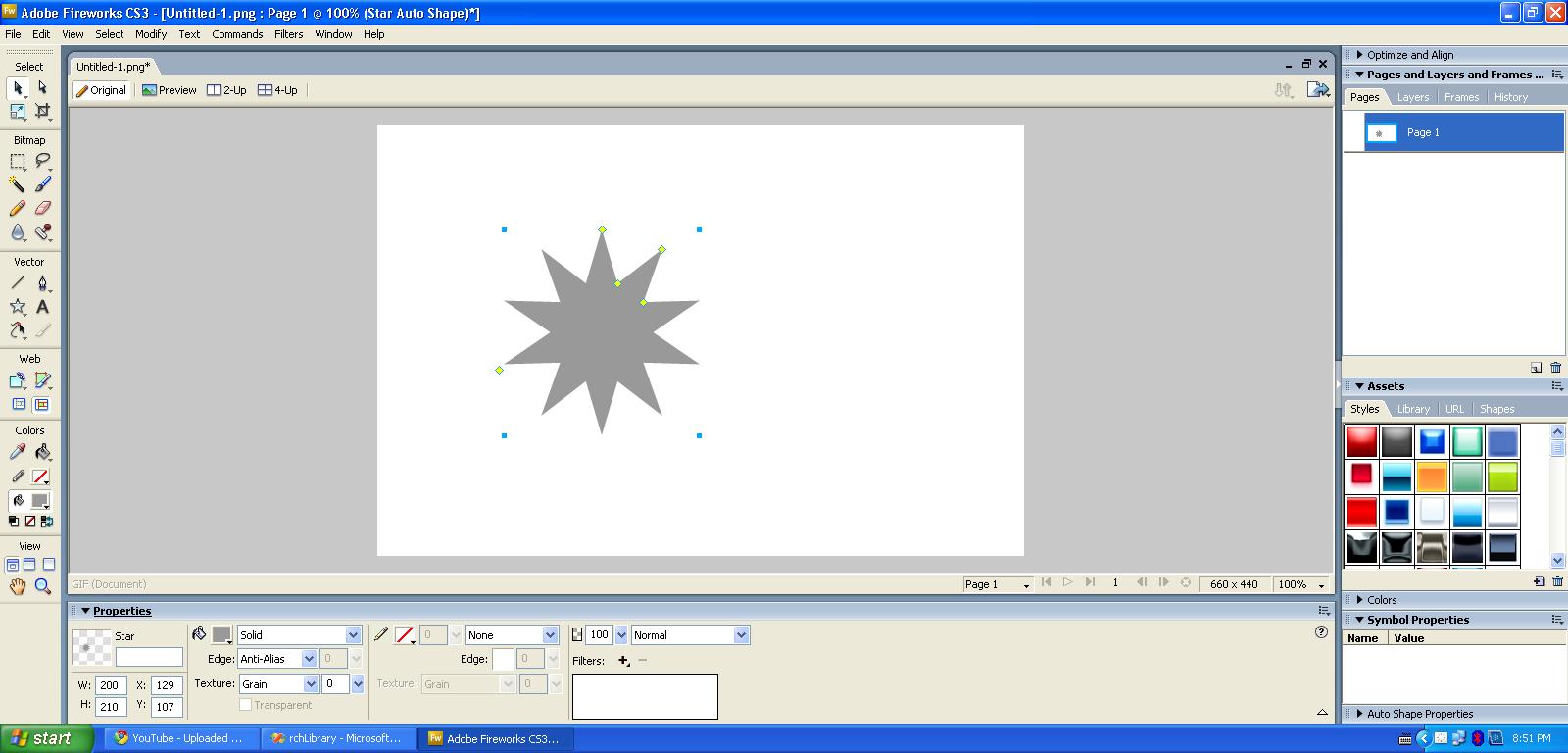Select the Marquee tool

[18, 161]
